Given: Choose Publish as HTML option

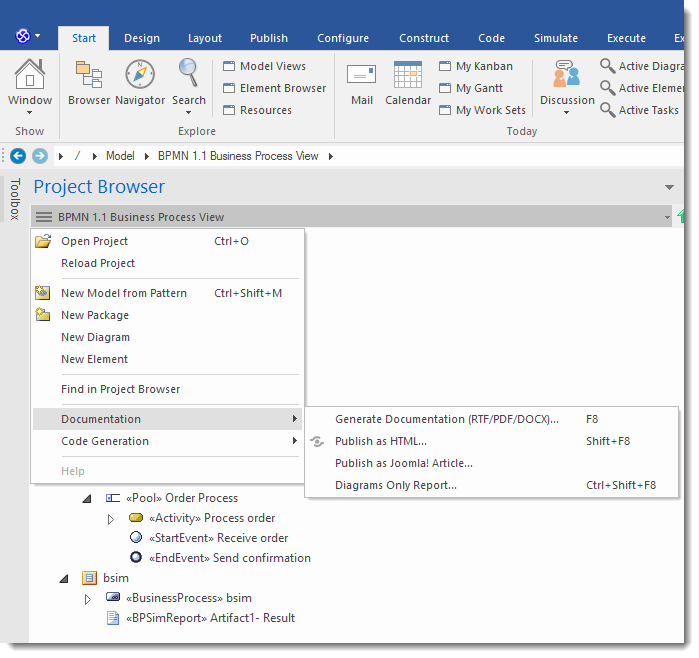Looking at the screenshot, I should 381,441.
